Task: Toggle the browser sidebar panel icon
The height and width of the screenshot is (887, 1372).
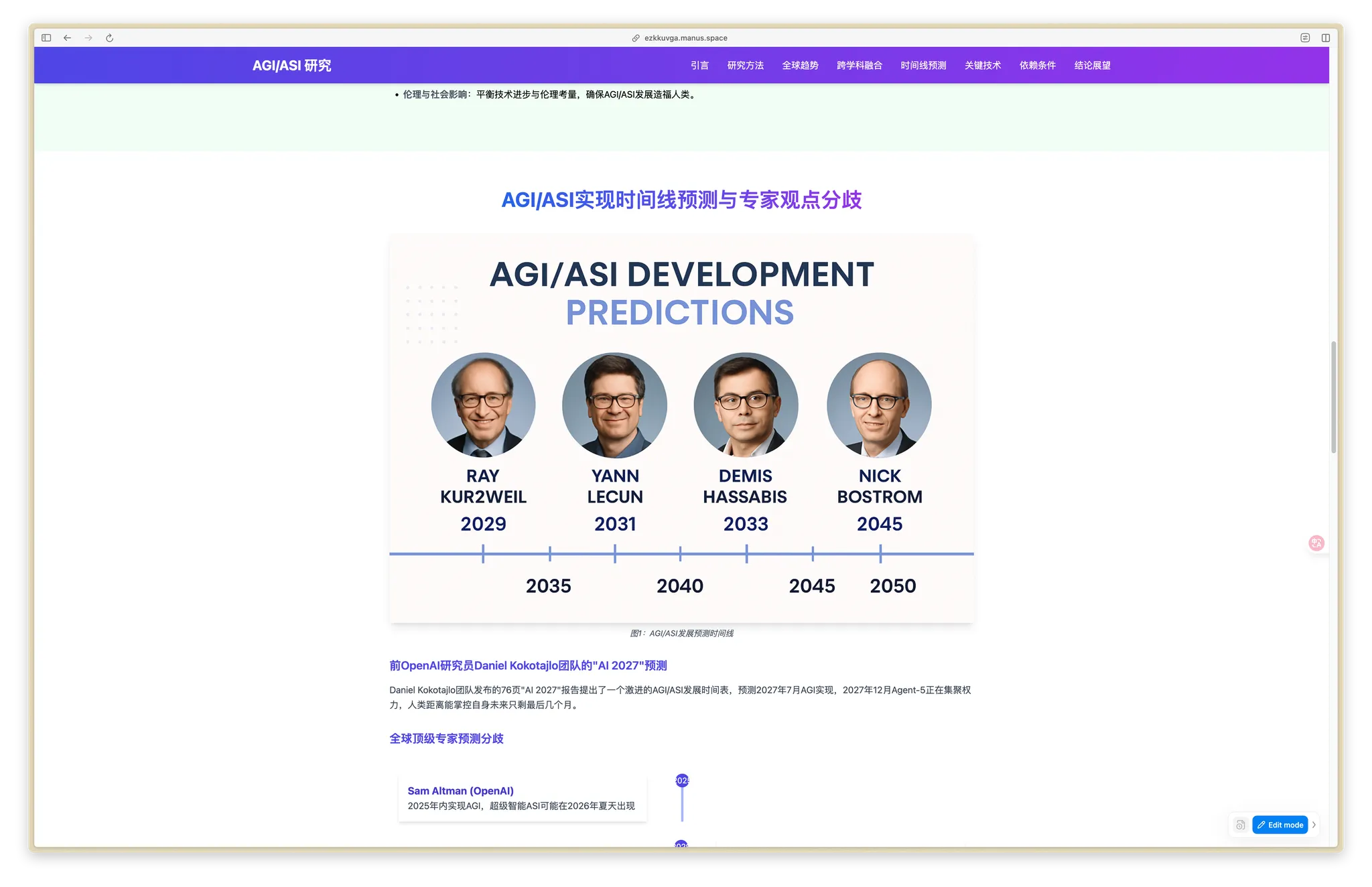Action: pyautogui.click(x=46, y=38)
